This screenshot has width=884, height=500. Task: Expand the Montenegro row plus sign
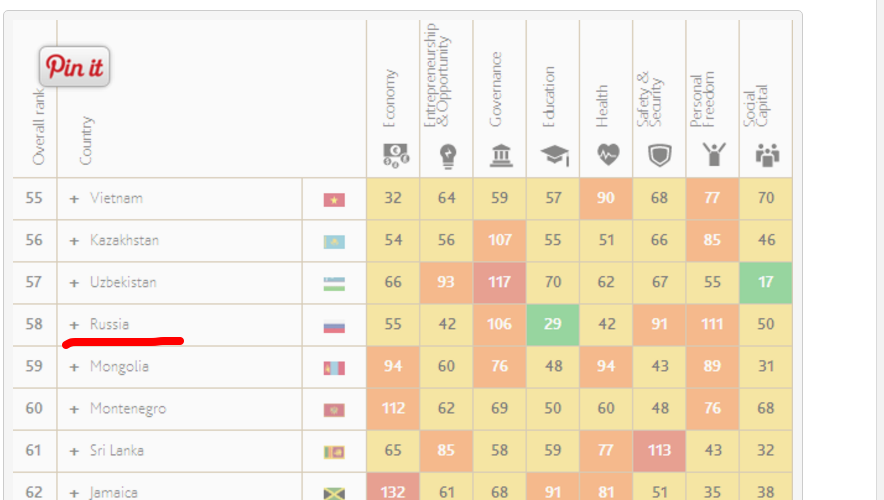coord(74,409)
